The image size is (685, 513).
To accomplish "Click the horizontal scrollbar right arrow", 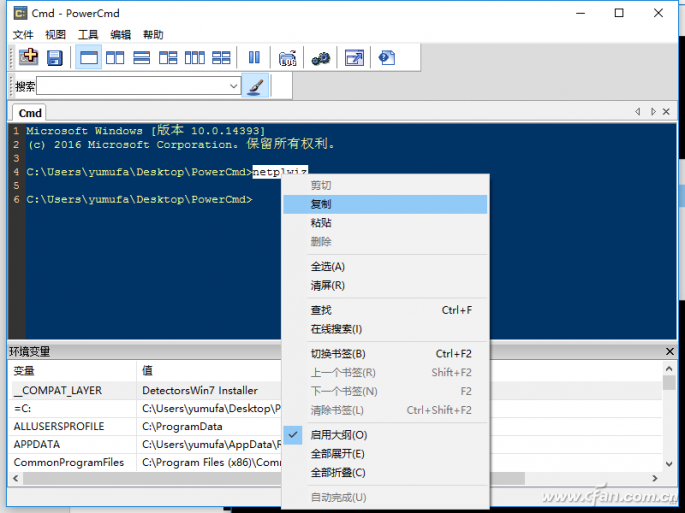I will pos(655,478).
